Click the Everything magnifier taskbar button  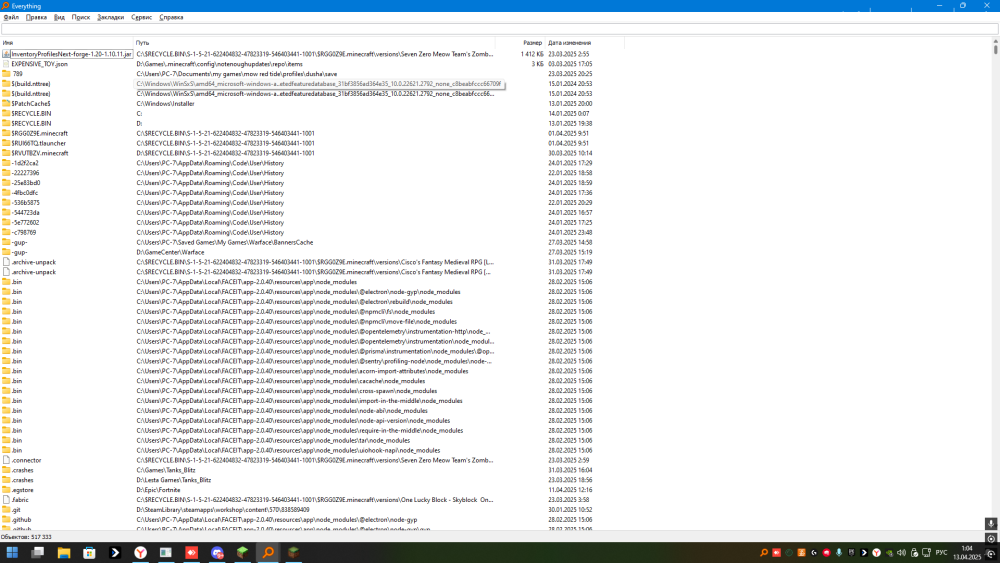(x=268, y=552)
